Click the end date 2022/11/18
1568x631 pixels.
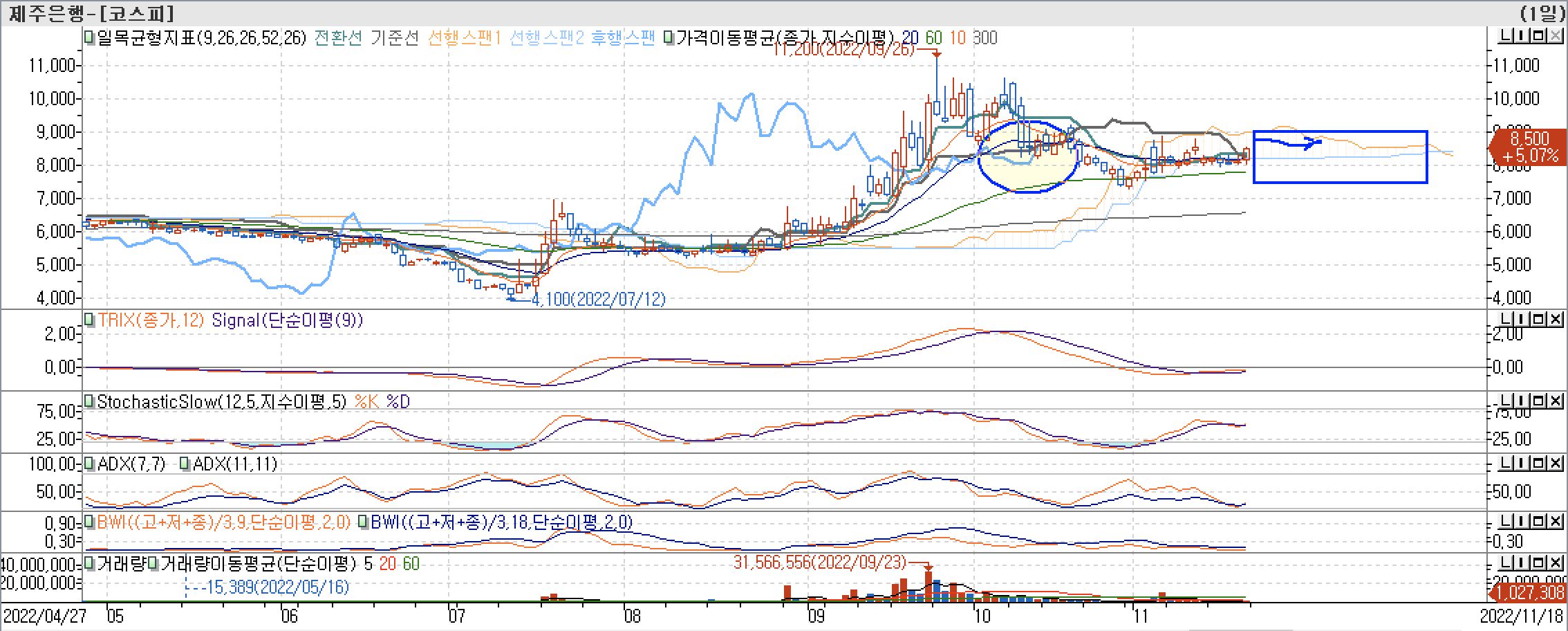1523,616
